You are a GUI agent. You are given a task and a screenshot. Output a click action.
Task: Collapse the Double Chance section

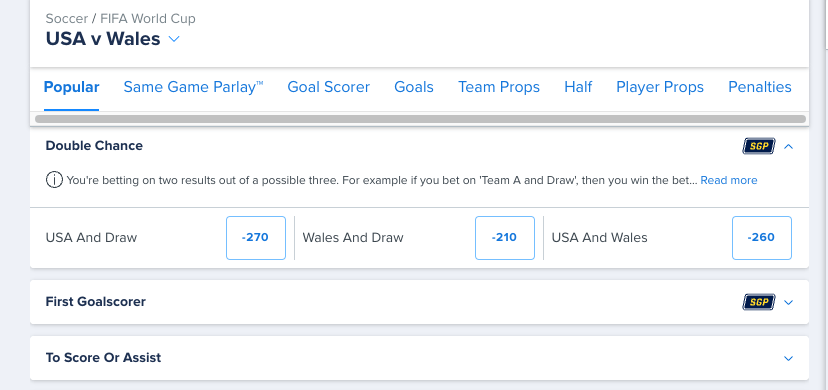coord(788,146)
